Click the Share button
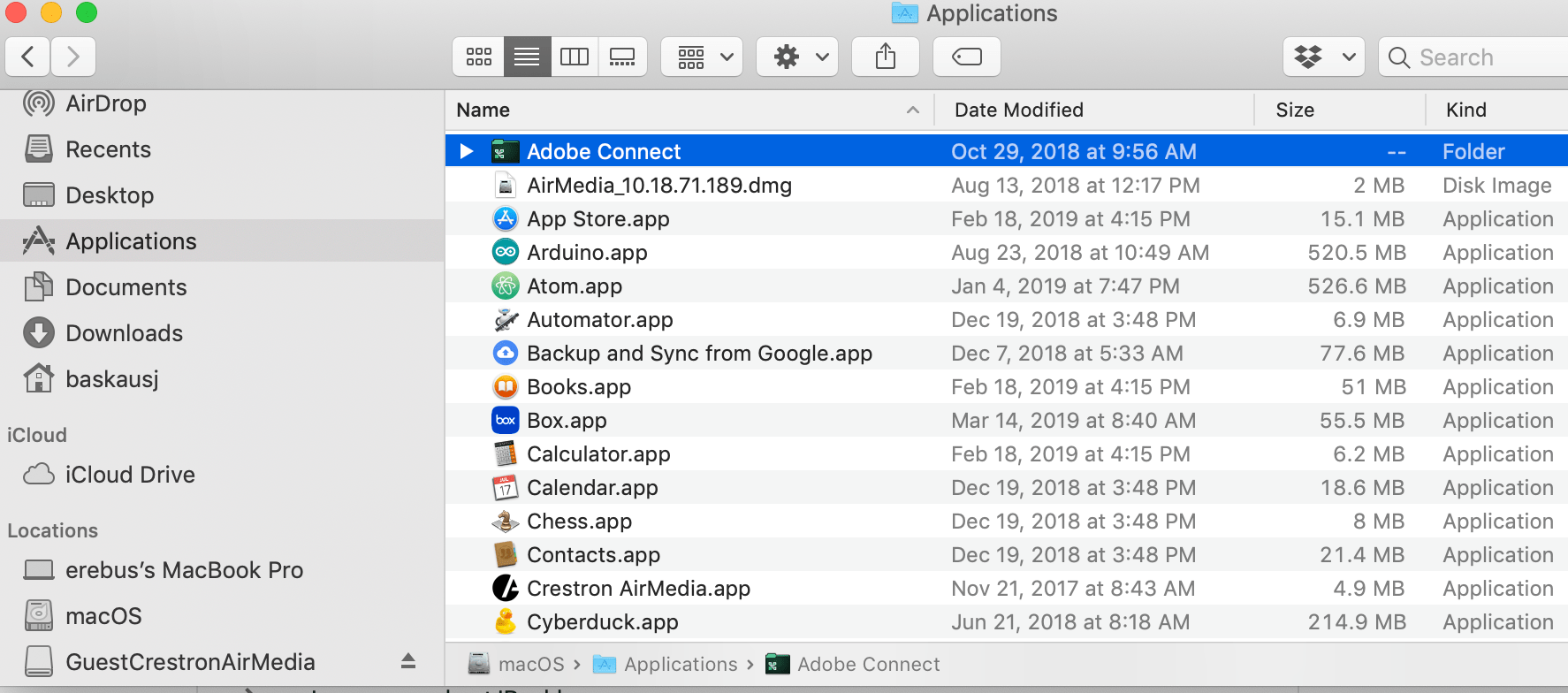The width and height of the screenshot is (1568, 693). pos(886,57)
